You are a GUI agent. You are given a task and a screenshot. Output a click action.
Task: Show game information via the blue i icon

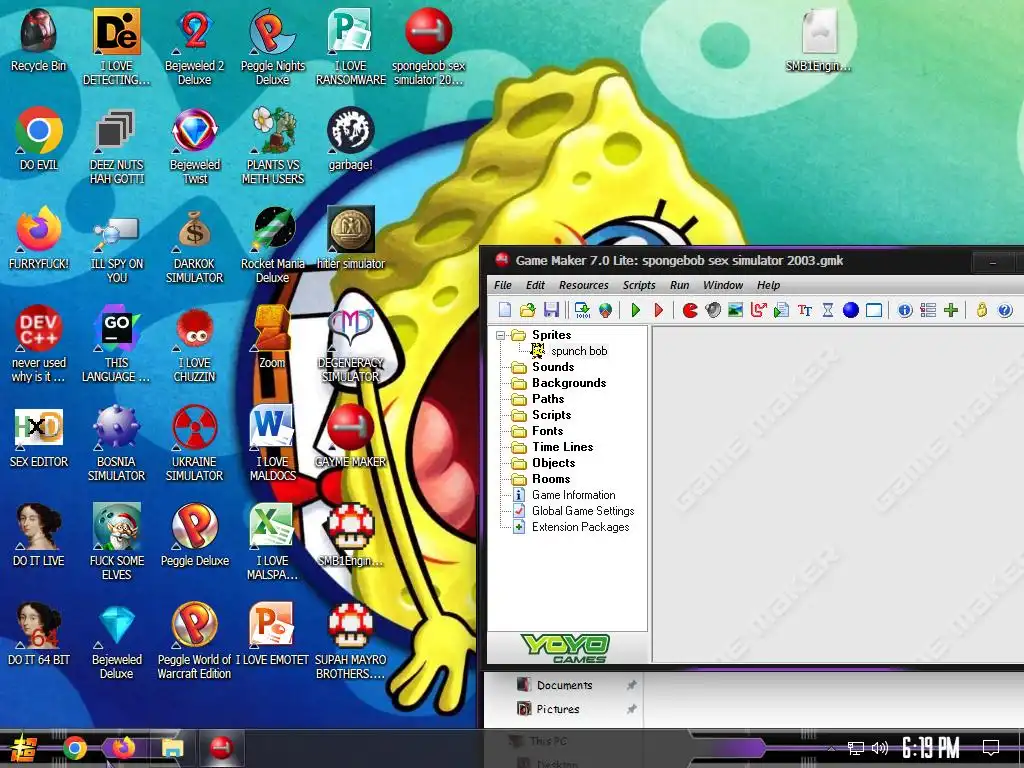pos(904,310)
